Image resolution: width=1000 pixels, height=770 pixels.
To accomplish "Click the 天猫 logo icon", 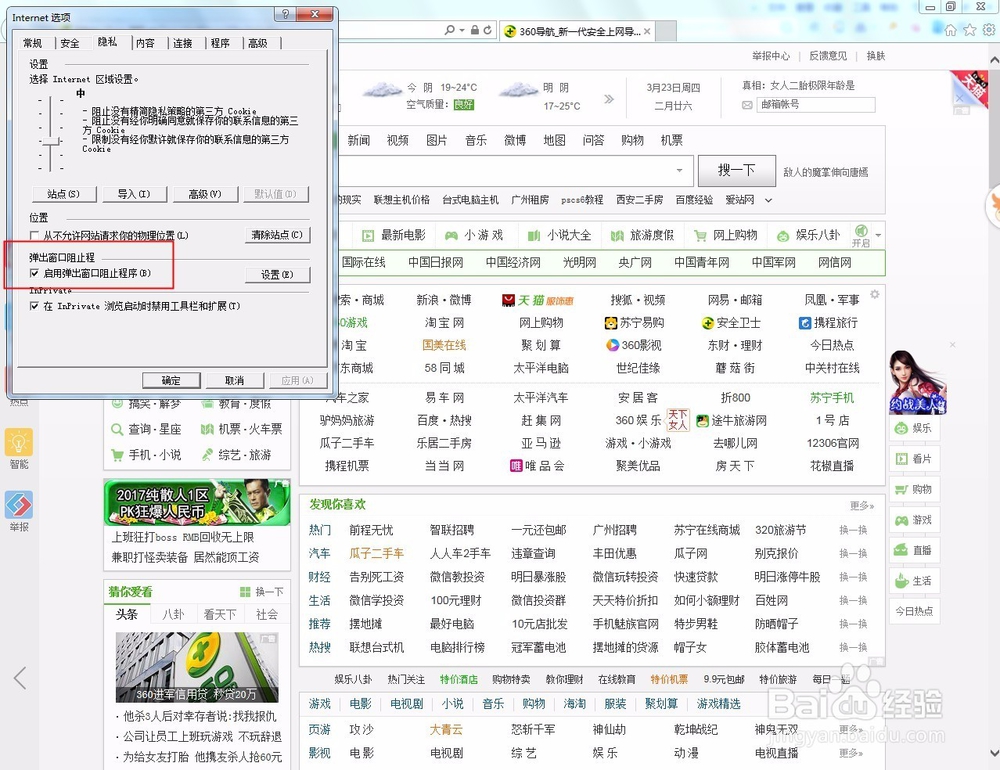I will (508, 300).
